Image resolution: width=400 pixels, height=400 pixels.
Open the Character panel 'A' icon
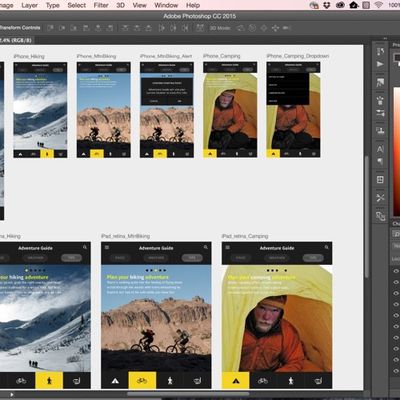(380, 149)
